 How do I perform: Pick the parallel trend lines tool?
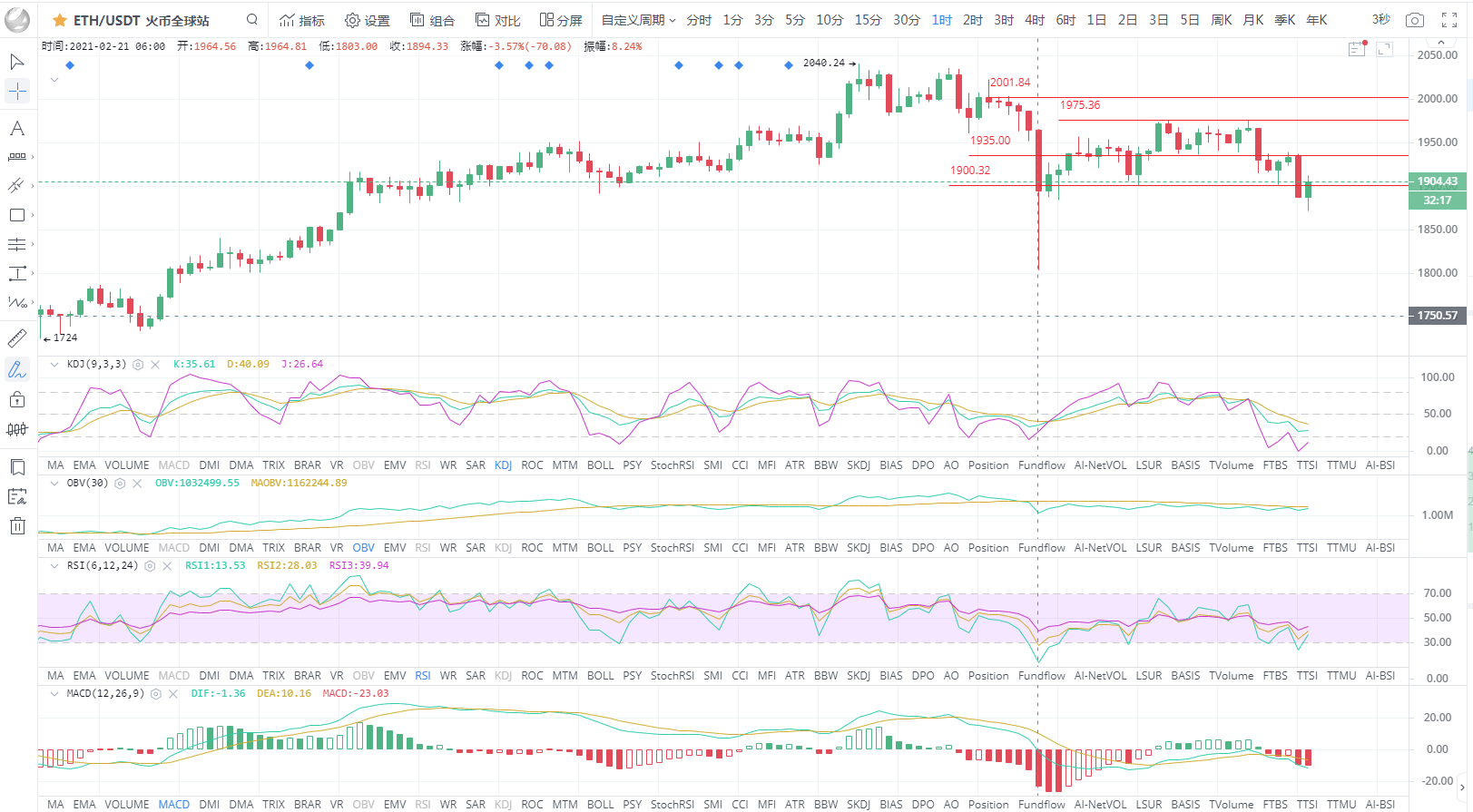[16, 185]
